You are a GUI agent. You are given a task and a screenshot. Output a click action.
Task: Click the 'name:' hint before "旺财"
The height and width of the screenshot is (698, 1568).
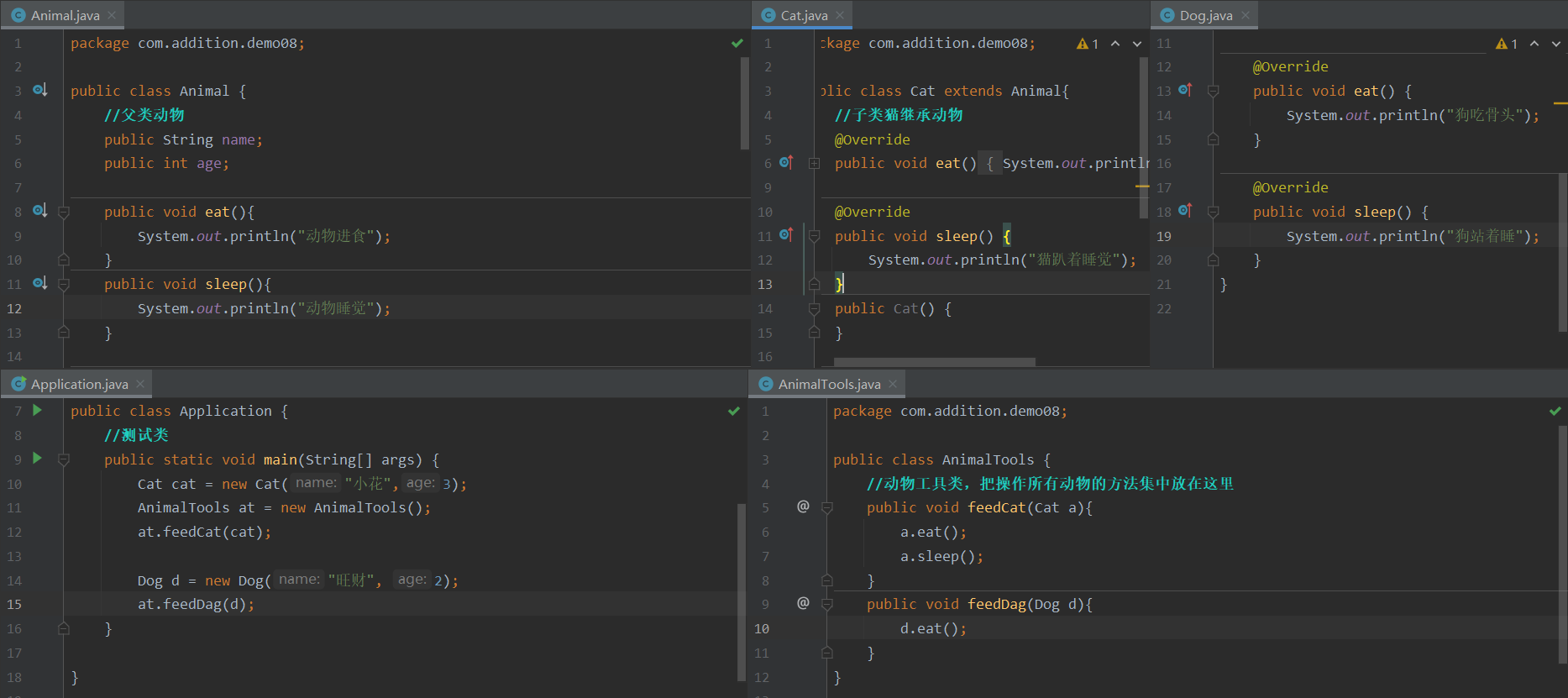pos(299,580)
